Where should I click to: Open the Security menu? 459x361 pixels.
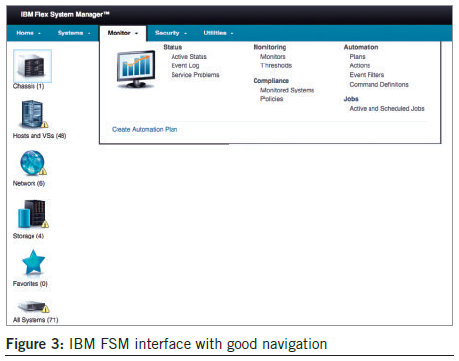[171, 33]
